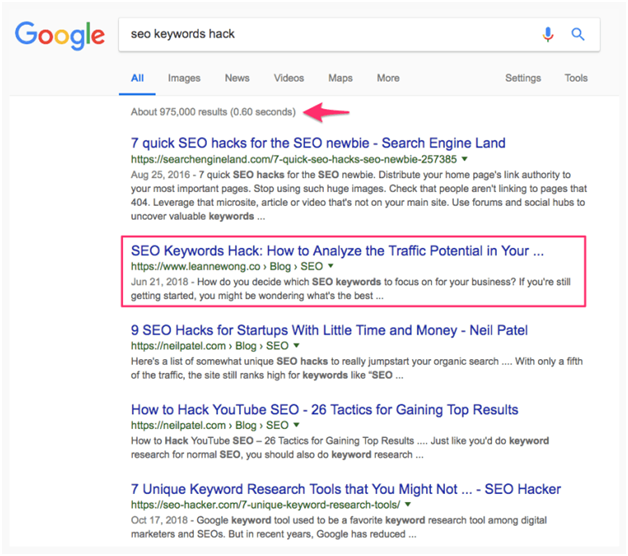Expand dropdown arrow next to searchengineland.com URL
Image resolution: width=628 pixels, height=556 pixels.
465,159
